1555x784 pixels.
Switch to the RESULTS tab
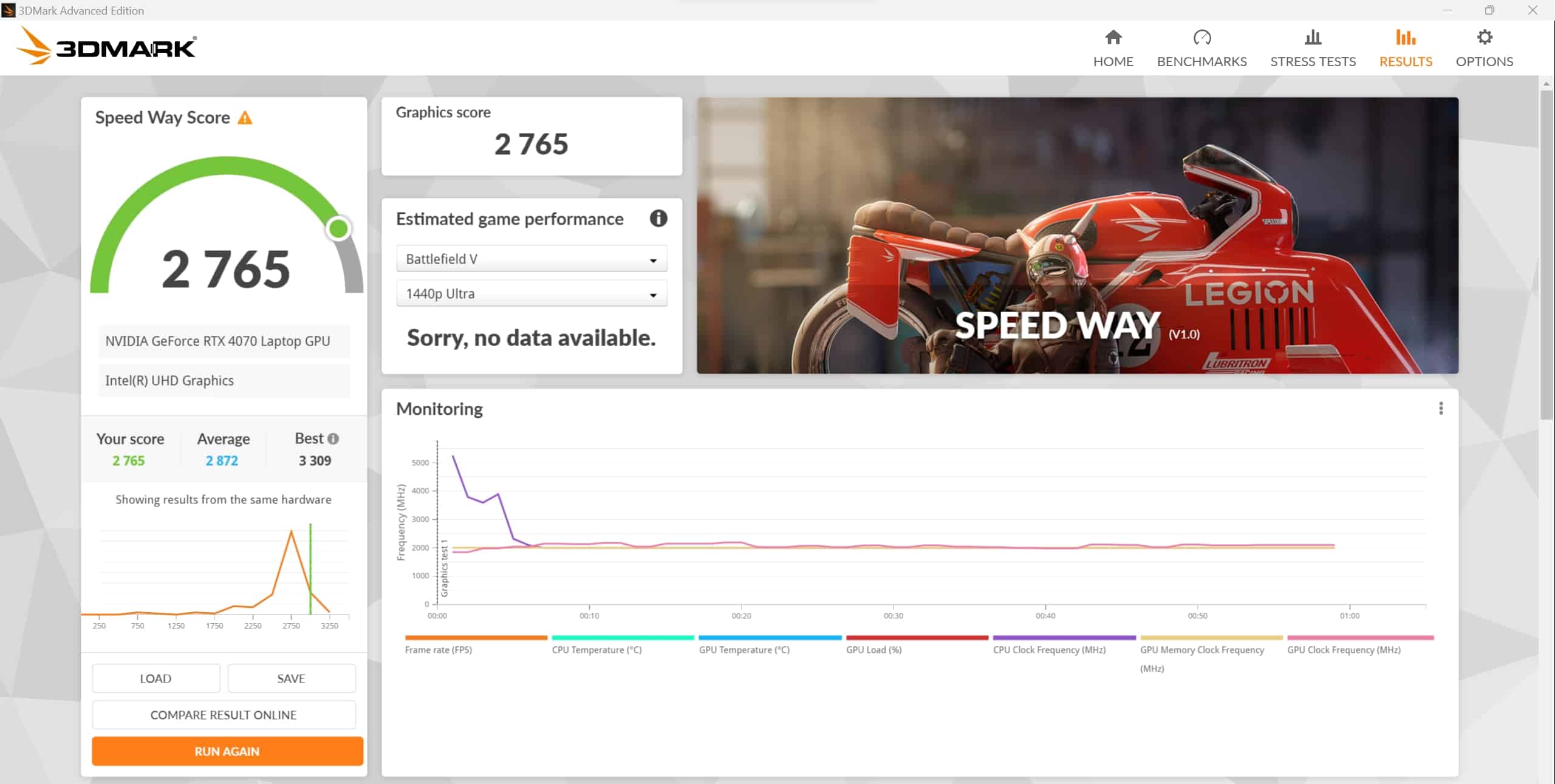point(1405,49)
